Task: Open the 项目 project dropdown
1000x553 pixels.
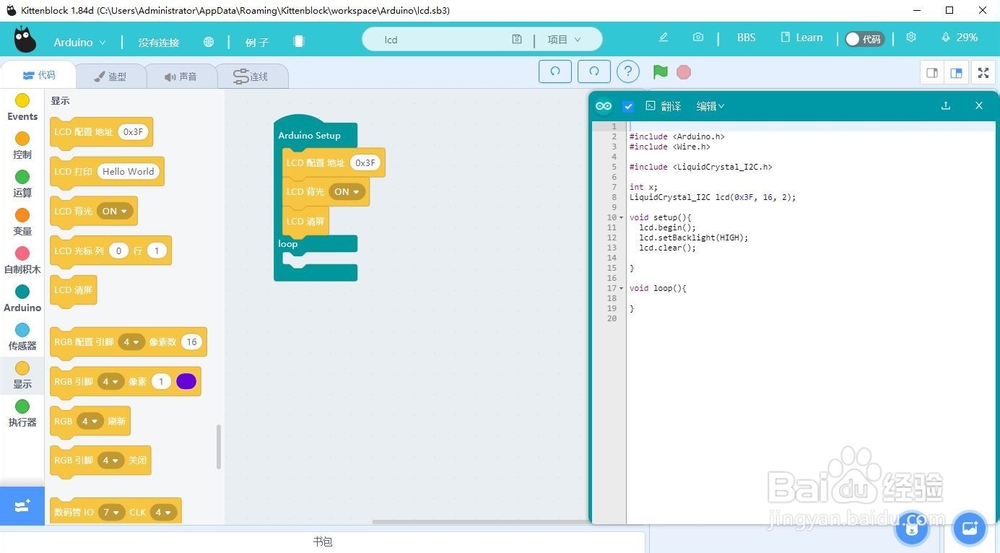Action: [564, 40]
